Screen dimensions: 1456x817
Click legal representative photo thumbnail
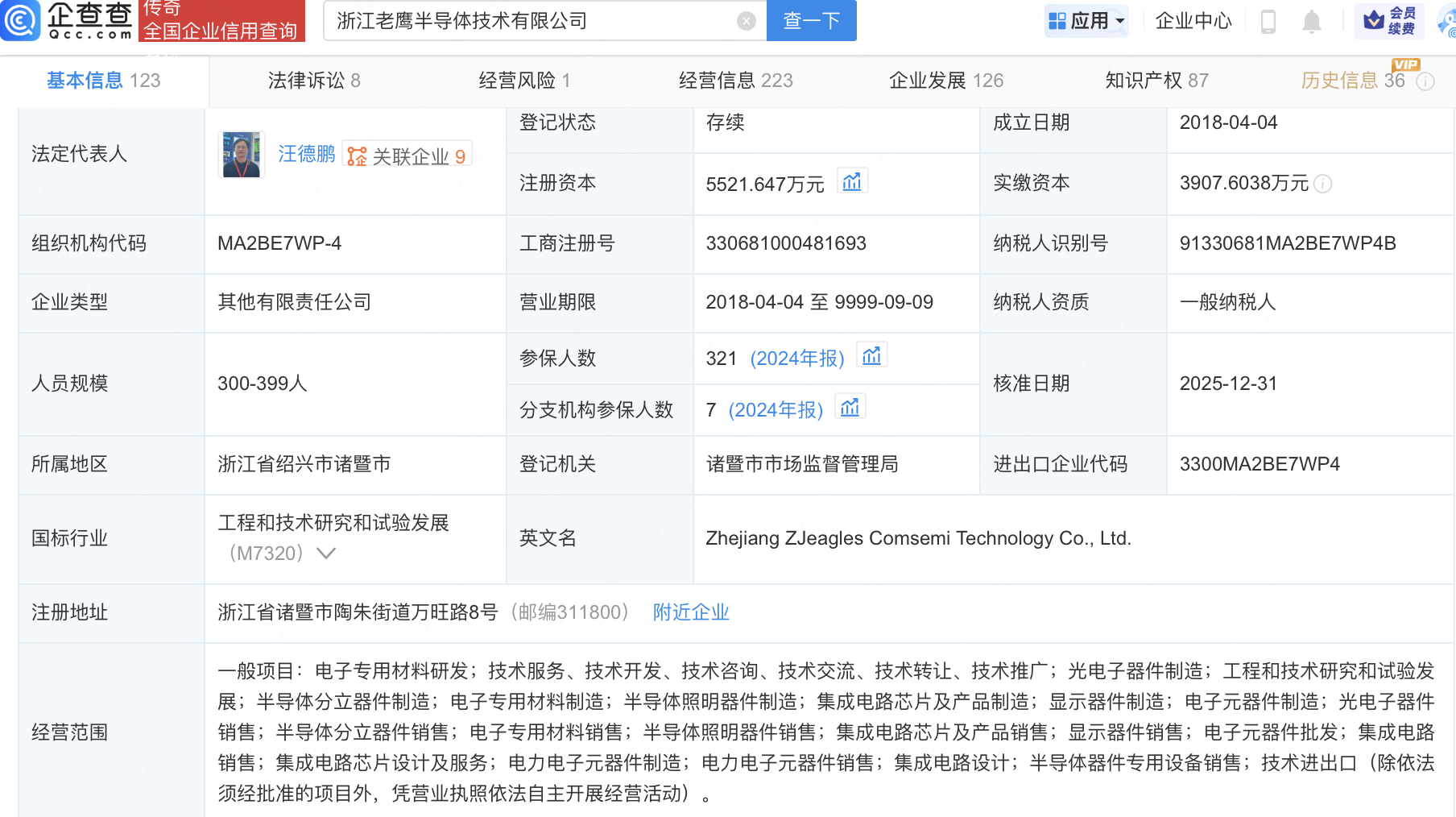pos(241,155)
